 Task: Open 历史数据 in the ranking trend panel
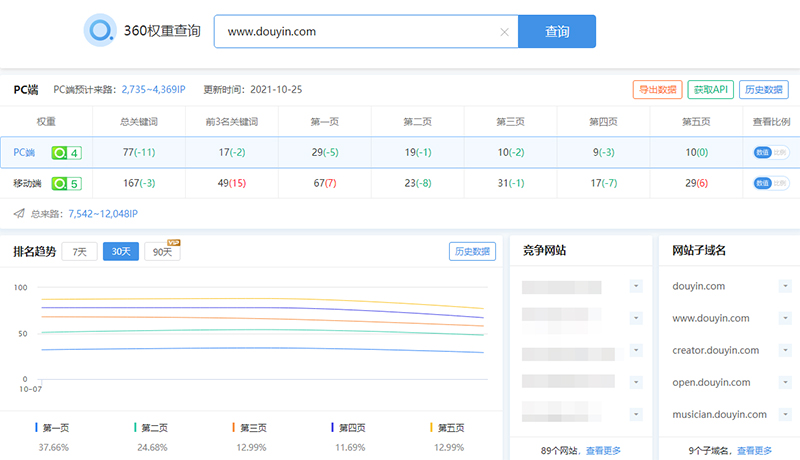[x=472, y=251]
